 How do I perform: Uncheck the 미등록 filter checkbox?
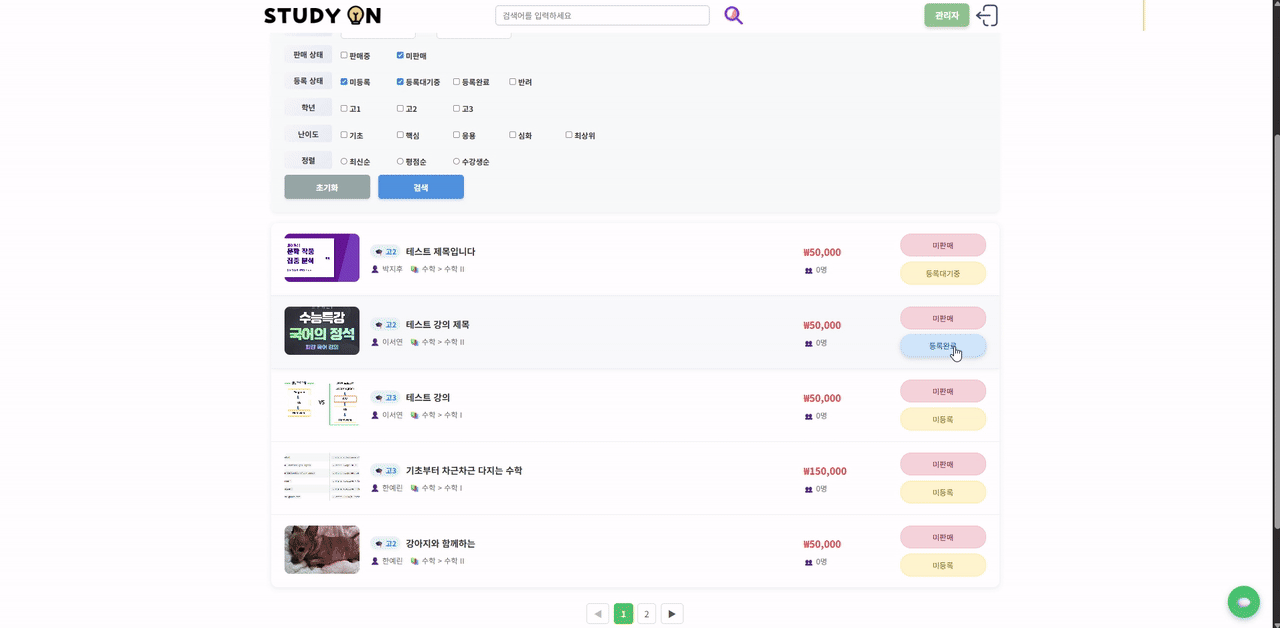tap(344, 82)
